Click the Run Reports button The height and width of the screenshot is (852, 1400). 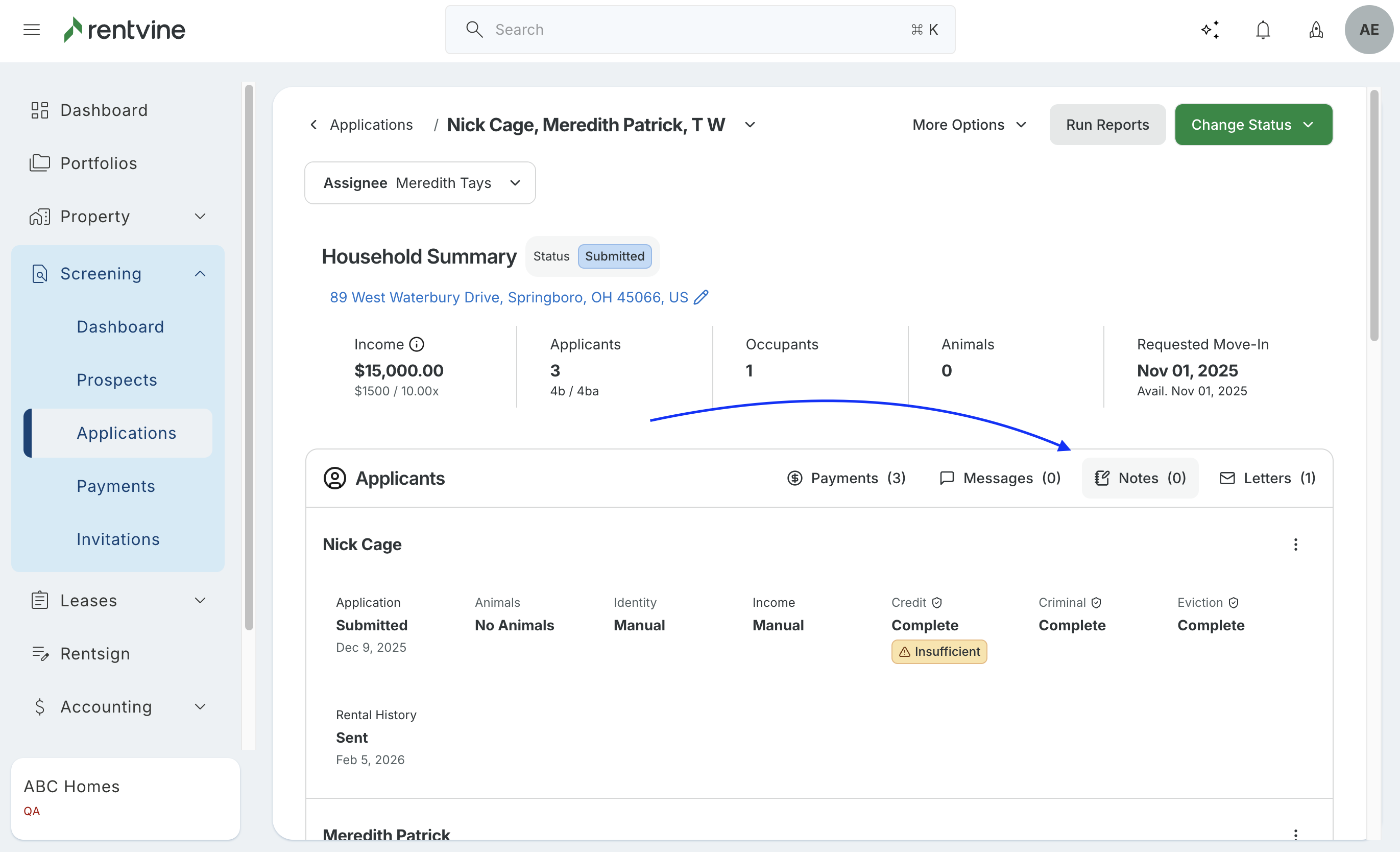1107,125
